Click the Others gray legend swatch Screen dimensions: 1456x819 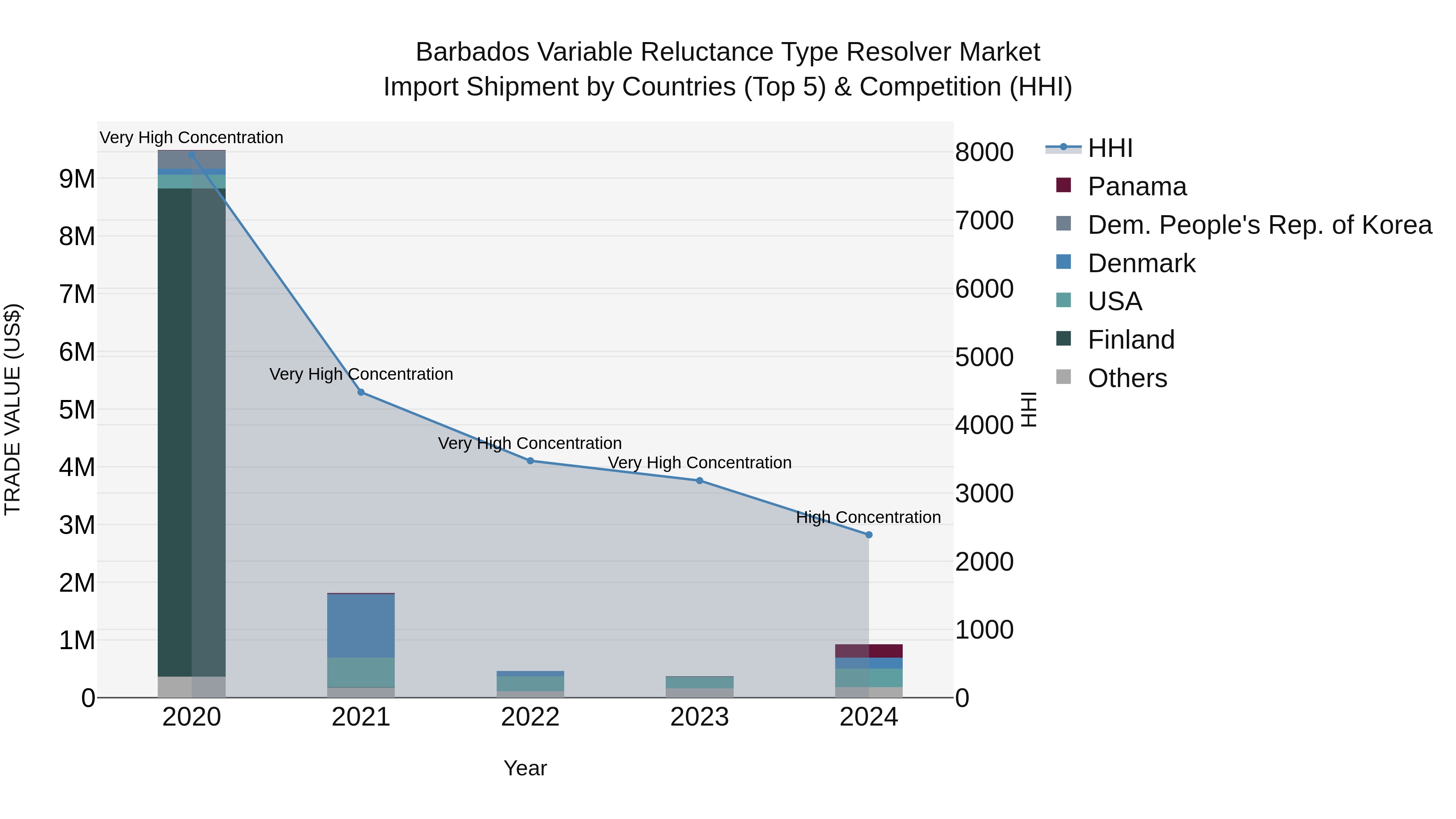pos(1063,377)
